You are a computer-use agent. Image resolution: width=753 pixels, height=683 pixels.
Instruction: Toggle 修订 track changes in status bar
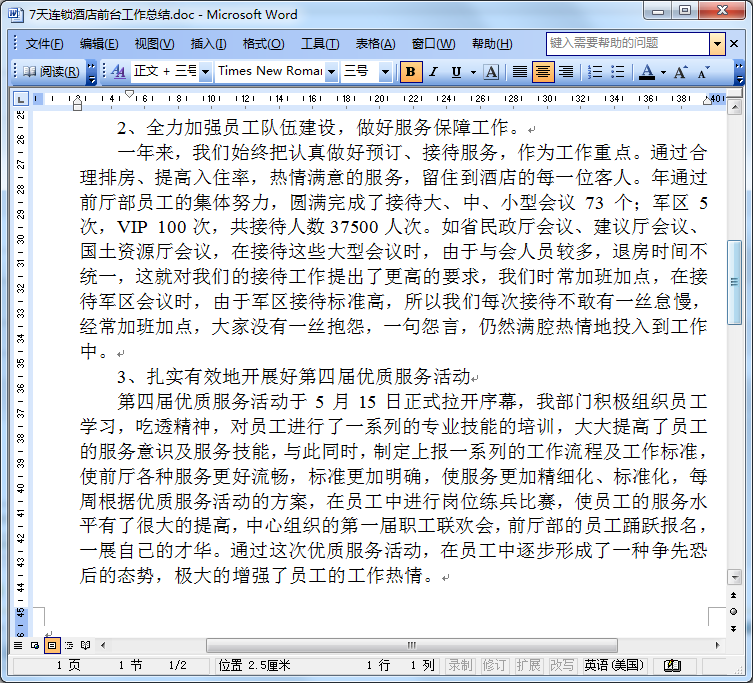pyautogui.click(x=494, y=665)
